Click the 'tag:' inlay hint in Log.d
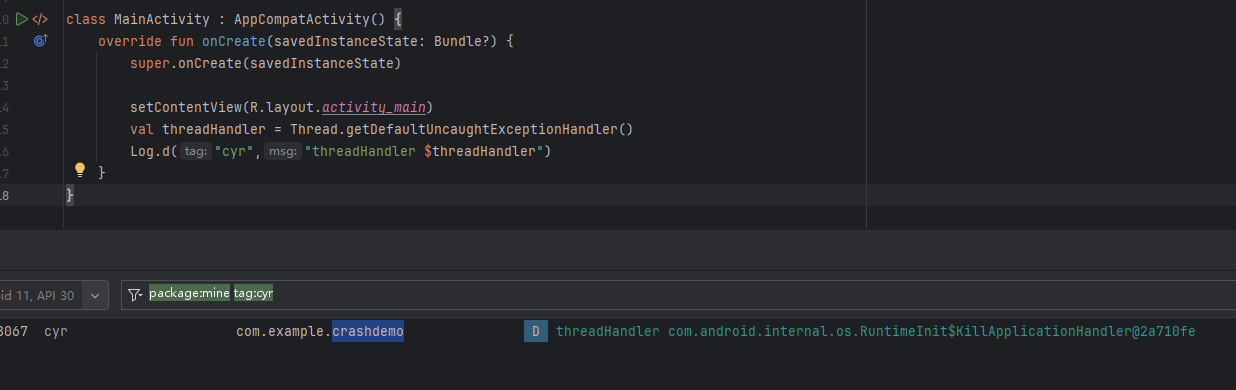The height and width of the screenshot is (390, 1236). [x=196, y=151]
